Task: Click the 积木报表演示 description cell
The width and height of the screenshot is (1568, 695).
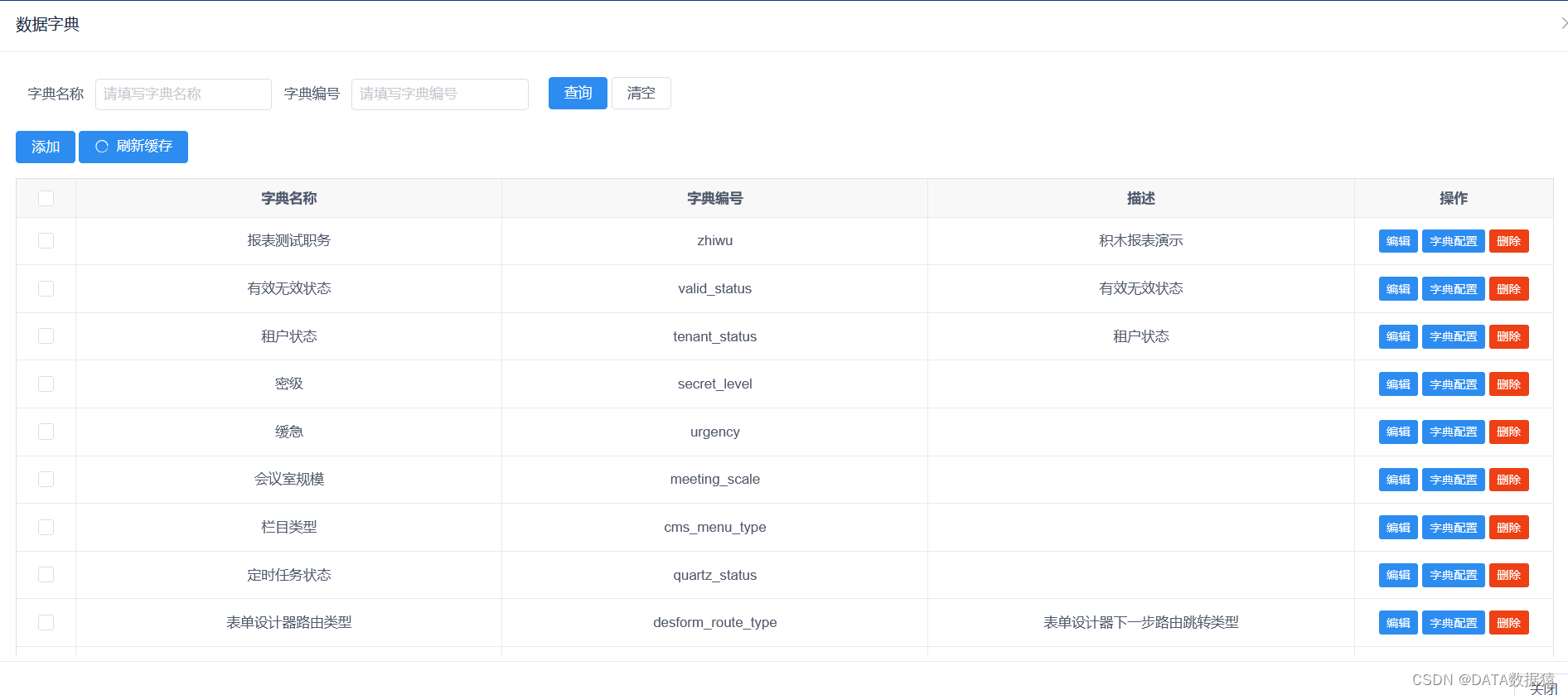Action: pos(1141,241)
